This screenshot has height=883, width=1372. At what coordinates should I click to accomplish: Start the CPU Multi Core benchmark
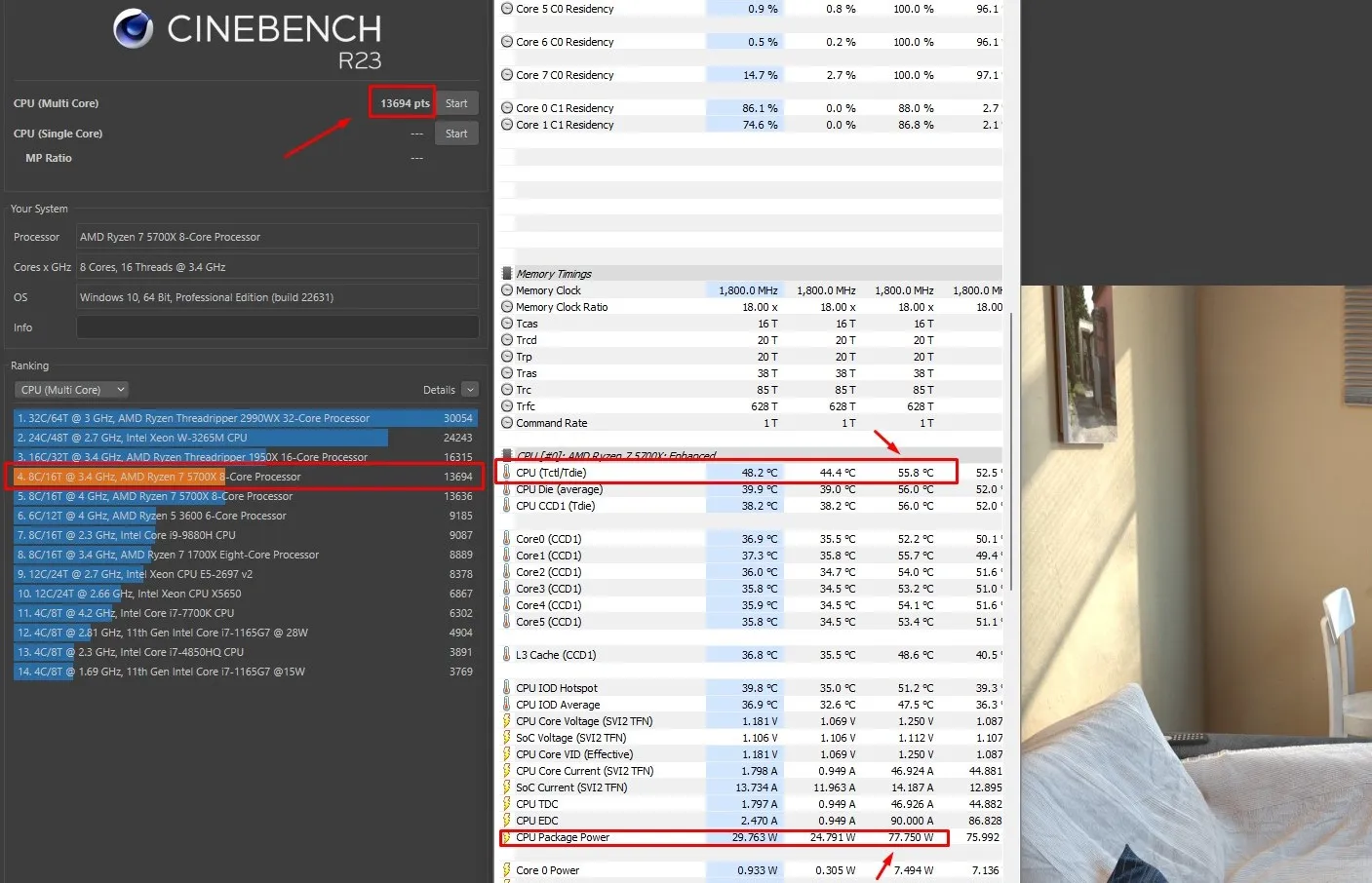pos(456,103)
